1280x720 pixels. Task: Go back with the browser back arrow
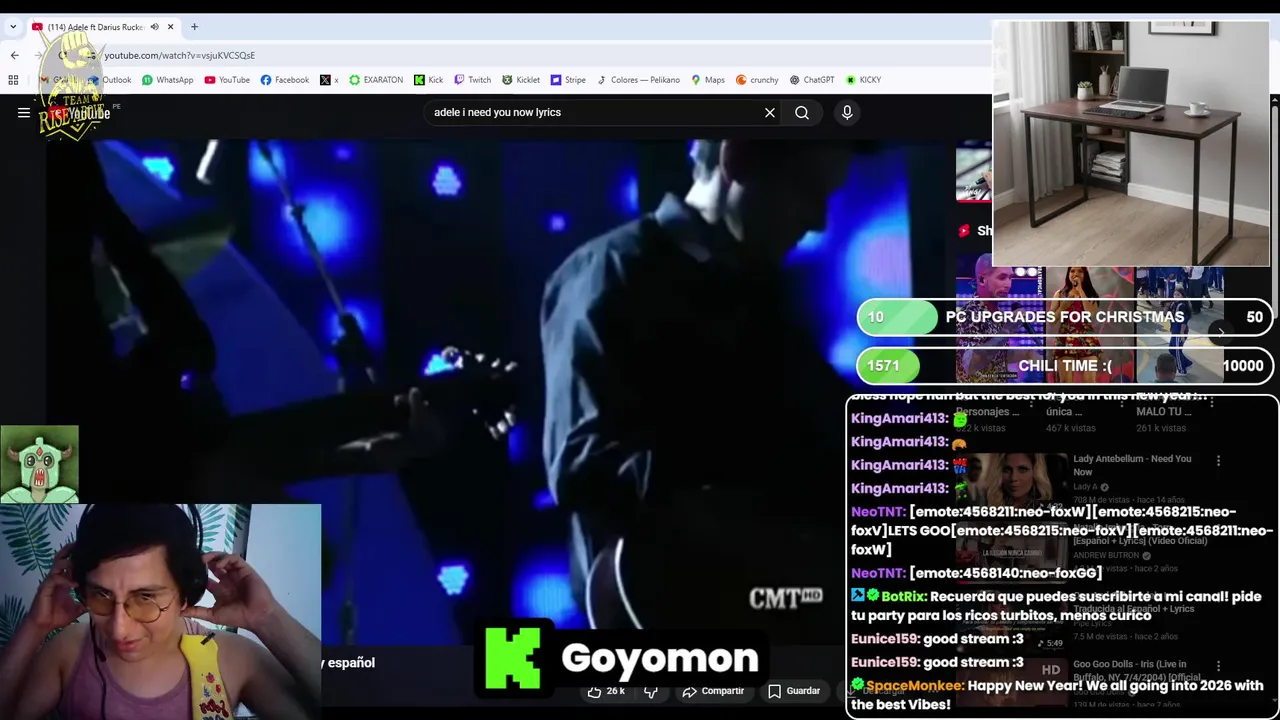tap(14, 55)
